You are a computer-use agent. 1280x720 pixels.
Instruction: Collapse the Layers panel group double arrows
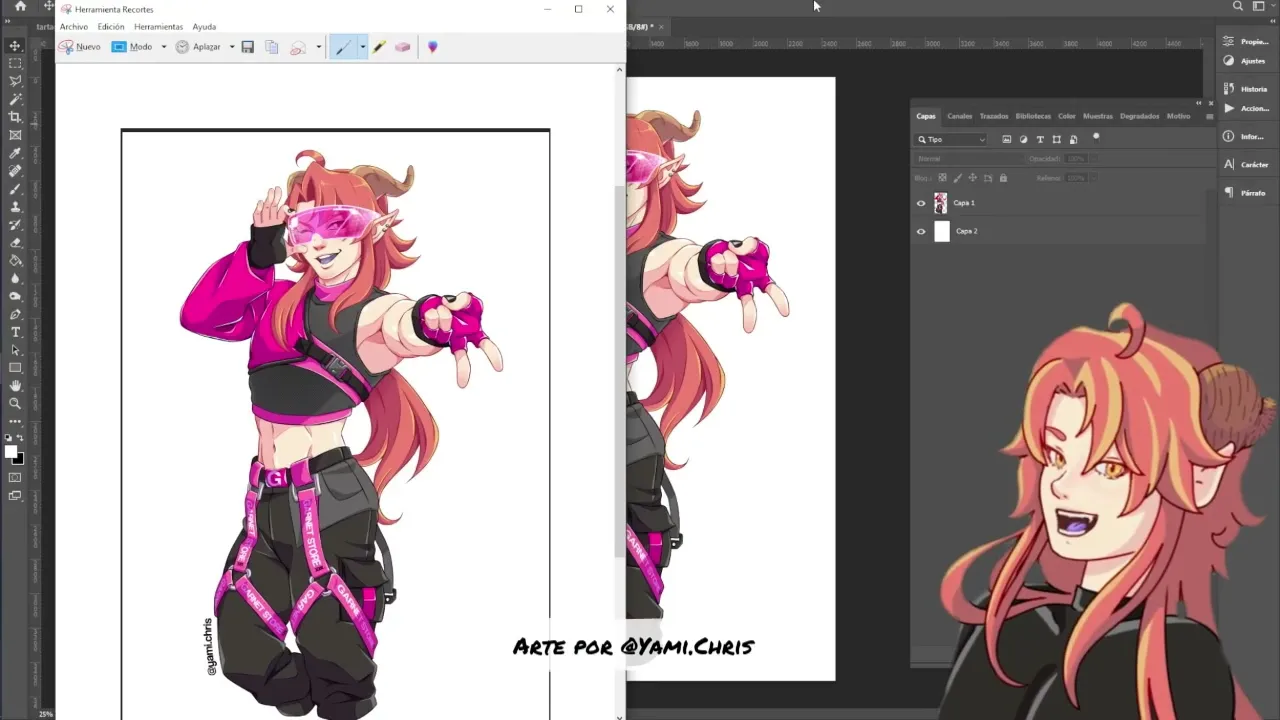click(1198, 103)
